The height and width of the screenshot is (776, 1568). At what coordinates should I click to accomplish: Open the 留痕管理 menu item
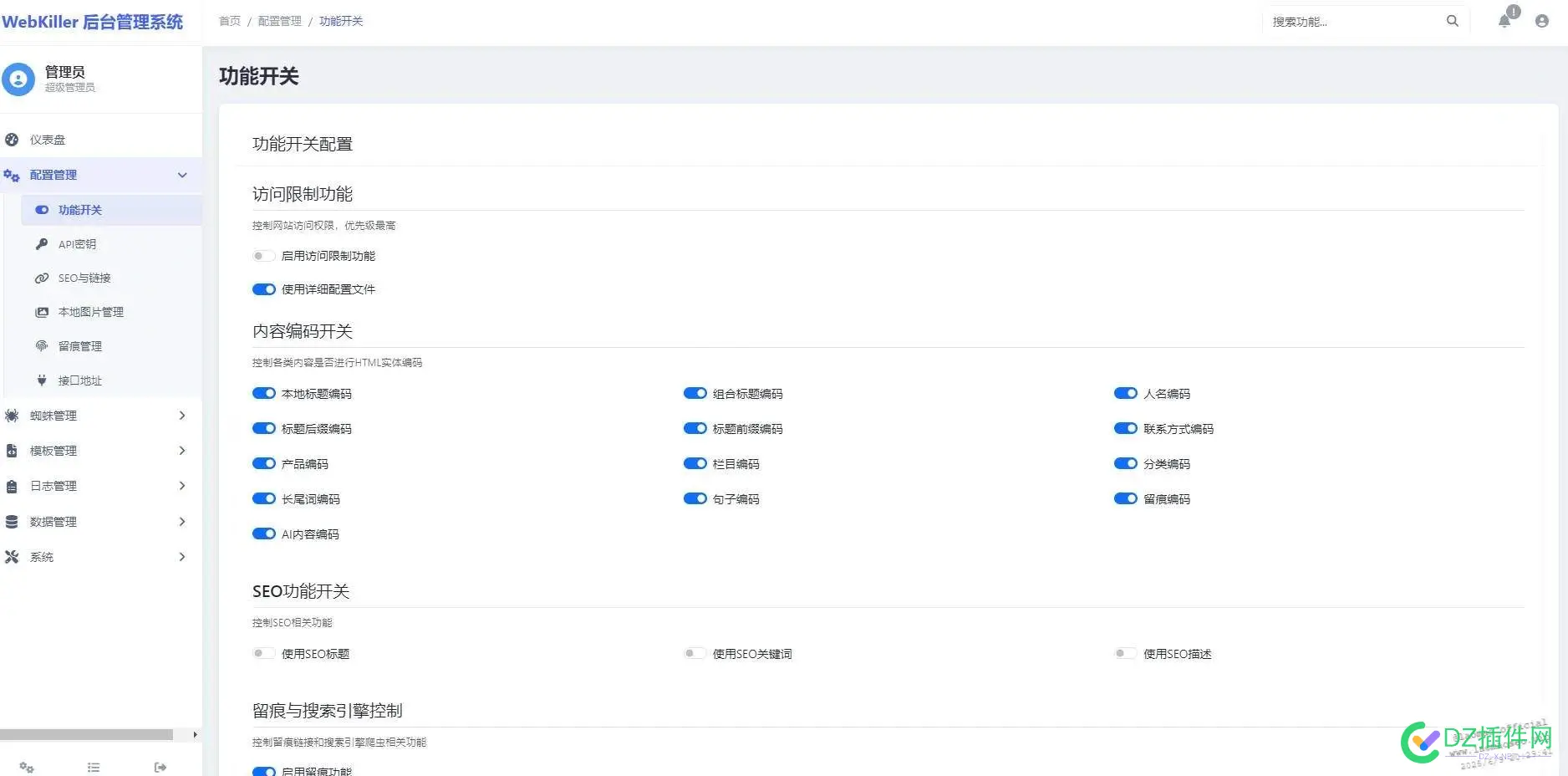[x=111, y=346]
